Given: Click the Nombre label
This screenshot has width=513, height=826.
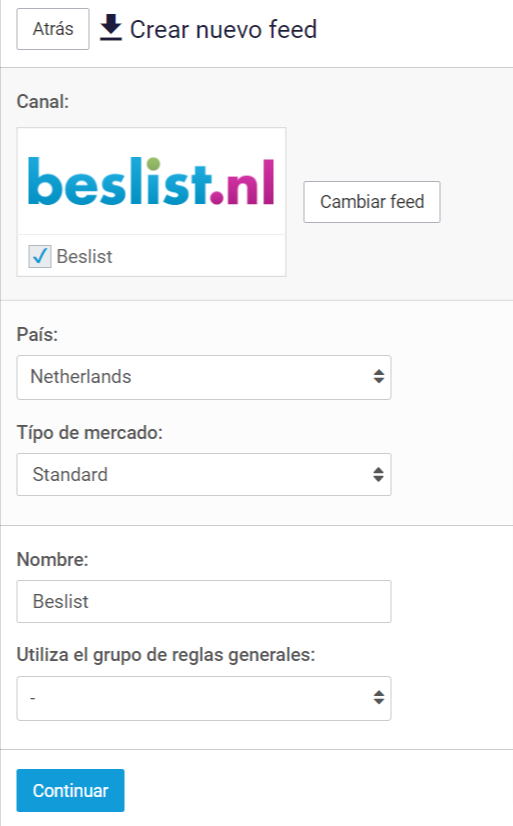Looking at the screenshot, I should pyautogui.click(x=52, y=559).
